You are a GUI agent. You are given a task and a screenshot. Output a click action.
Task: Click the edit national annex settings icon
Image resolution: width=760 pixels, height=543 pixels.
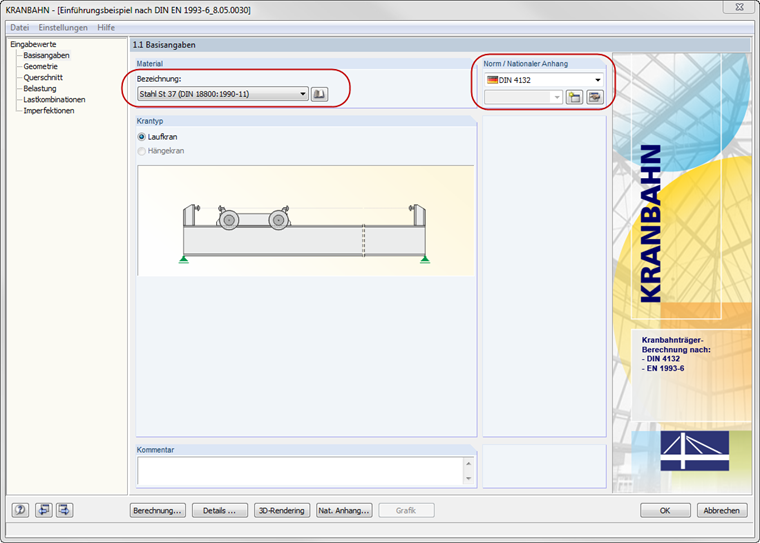[595, 97]
